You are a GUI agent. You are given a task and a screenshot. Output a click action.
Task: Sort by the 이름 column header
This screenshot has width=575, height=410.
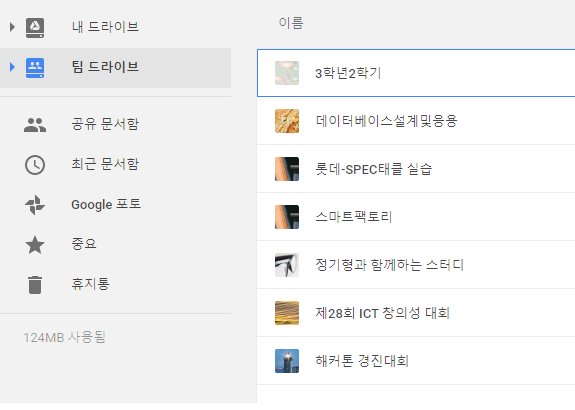click(291, 23)
